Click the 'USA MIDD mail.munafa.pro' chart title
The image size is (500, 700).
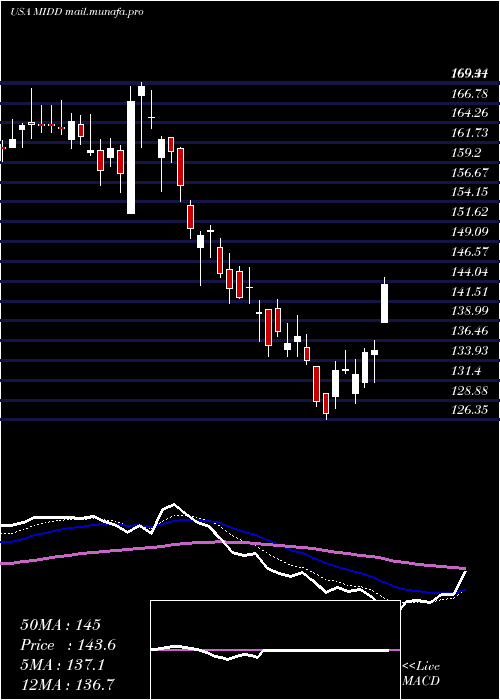pyautogui.click(x=77, y=12)
